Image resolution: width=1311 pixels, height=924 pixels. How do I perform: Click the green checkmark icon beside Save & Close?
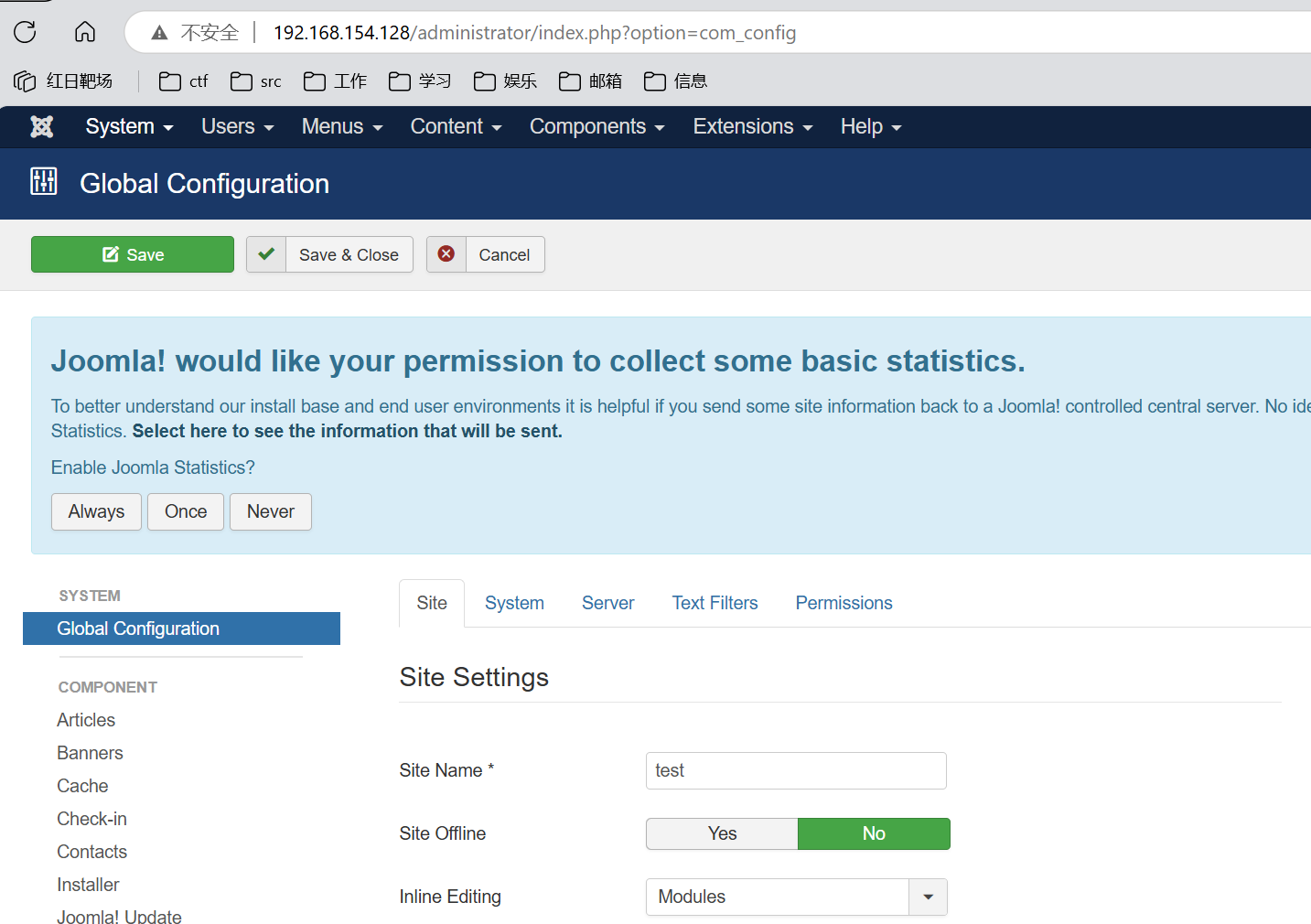(x=266, y=254)
